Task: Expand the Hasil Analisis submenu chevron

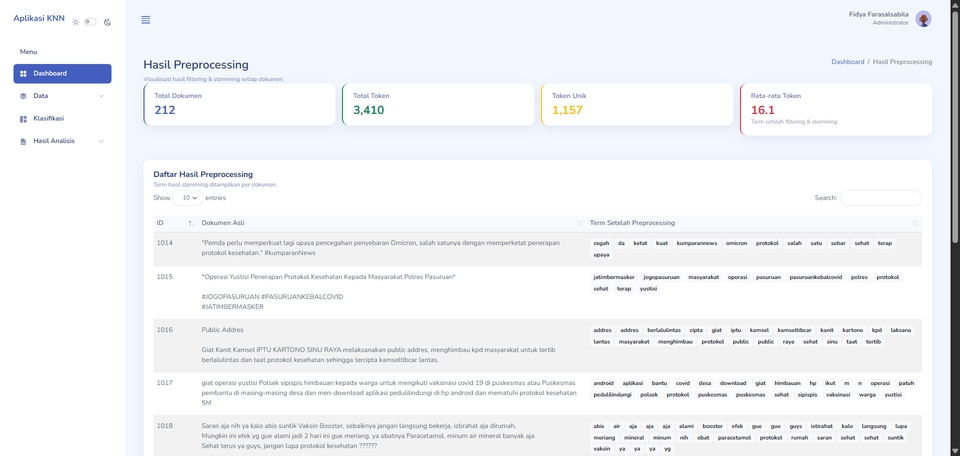Action: point(101,141)
